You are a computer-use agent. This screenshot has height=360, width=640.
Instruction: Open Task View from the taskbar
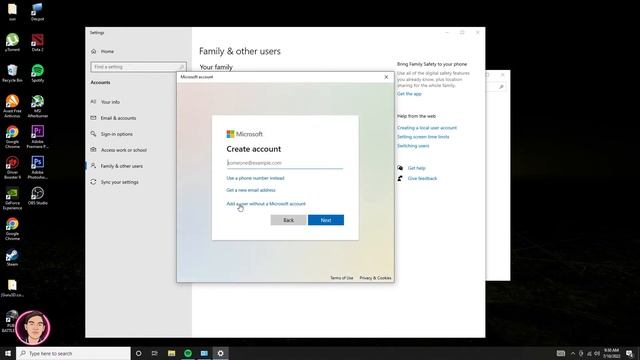[x=155, y=353]
